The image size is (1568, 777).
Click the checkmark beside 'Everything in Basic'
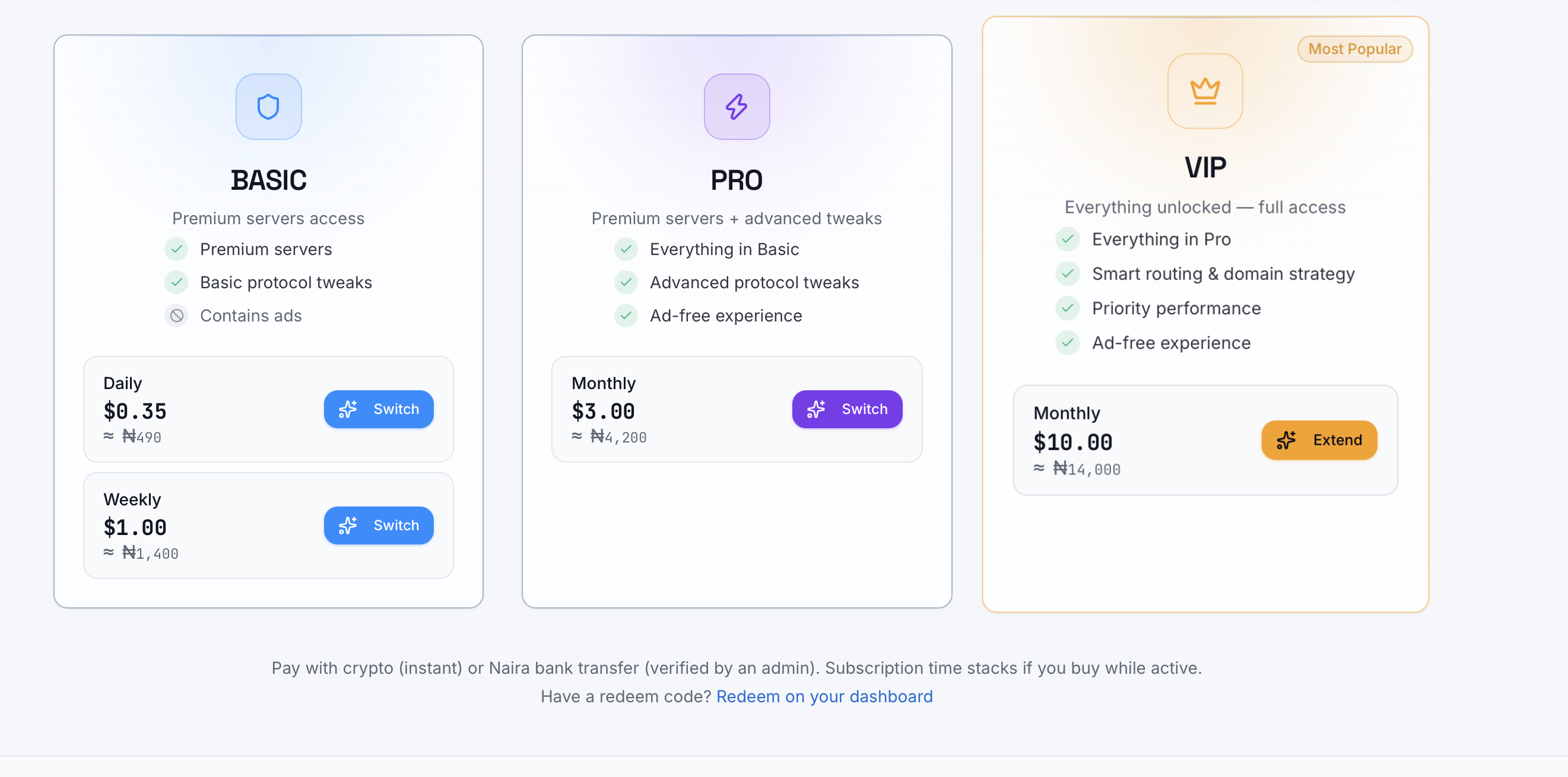(626, 249)
